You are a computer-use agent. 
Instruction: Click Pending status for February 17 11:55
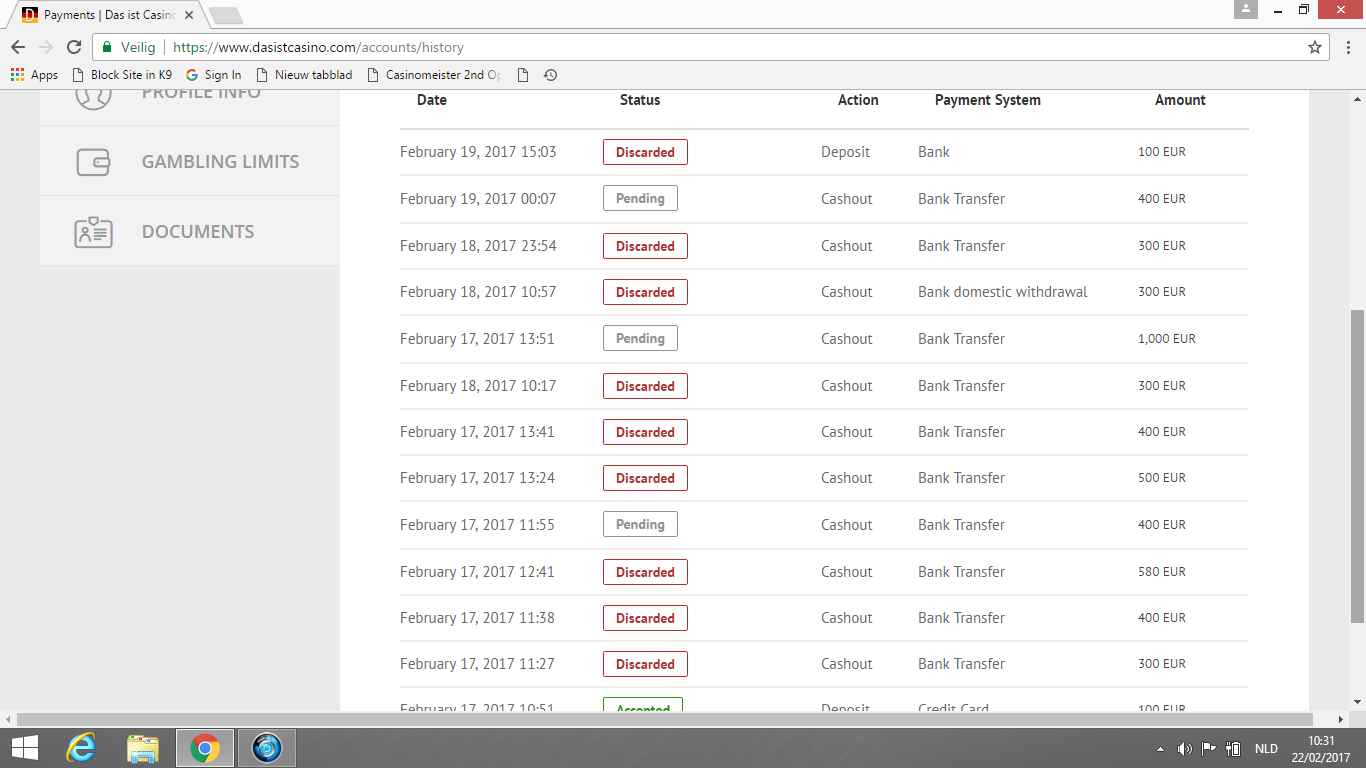click(x=640, y=524)
